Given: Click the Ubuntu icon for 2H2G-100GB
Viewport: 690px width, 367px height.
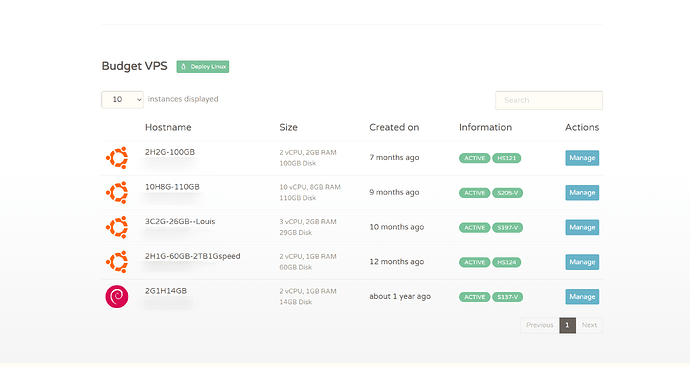Looking at the screenshot, I should pos(117,158).
